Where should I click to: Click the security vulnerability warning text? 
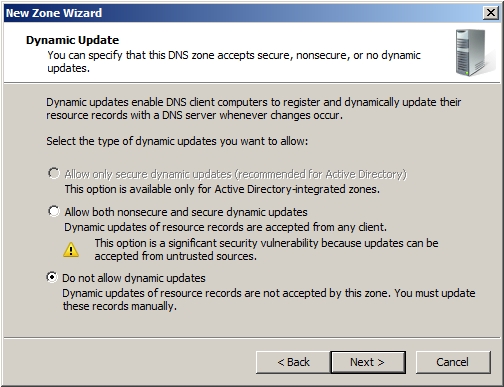[x=266, y=250]
